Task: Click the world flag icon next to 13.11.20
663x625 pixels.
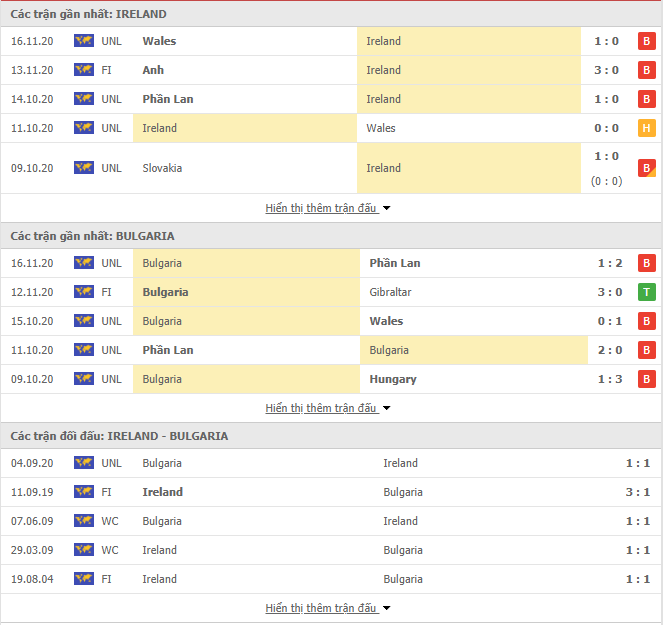Action: 84,70
